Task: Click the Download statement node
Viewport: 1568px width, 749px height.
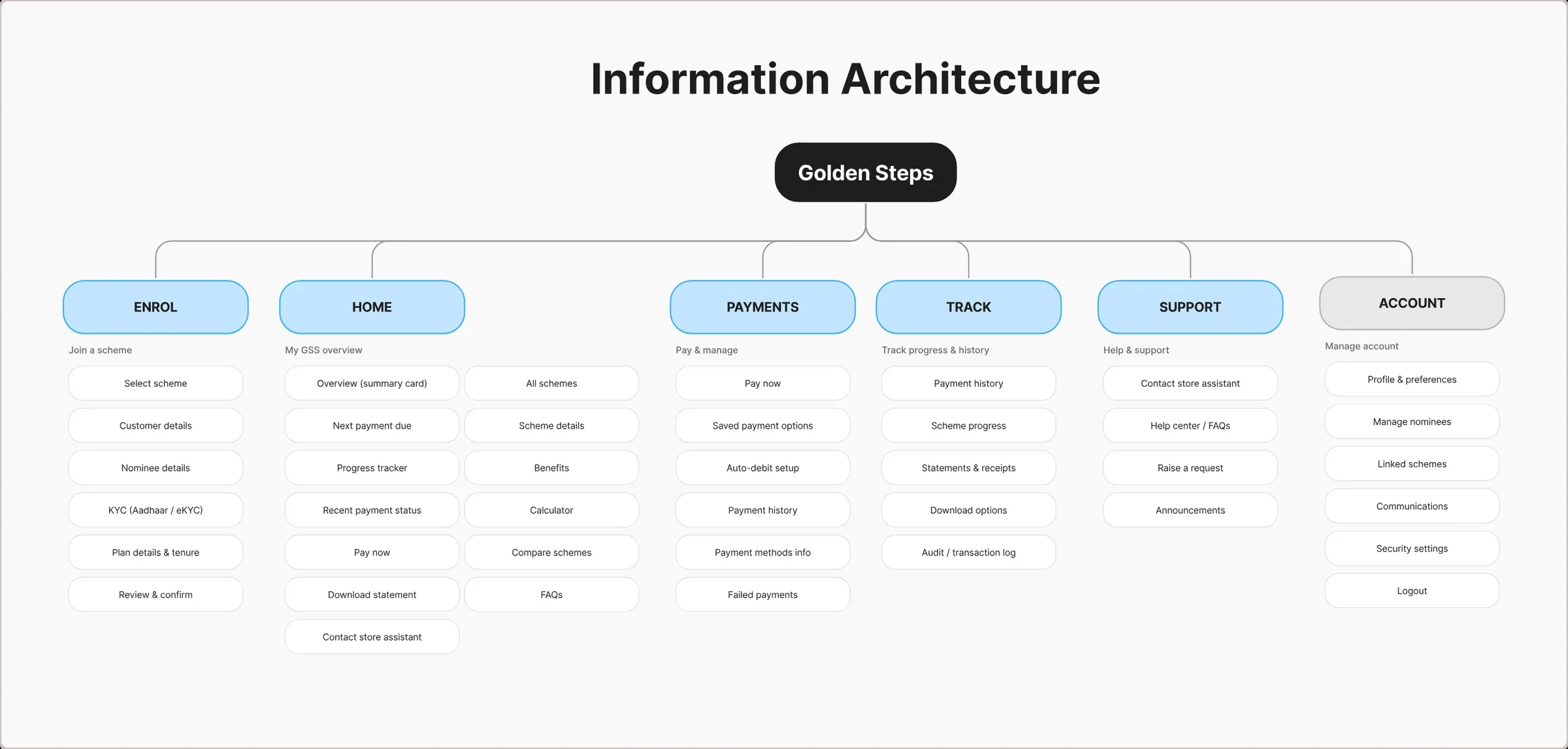Action: pyautogui.click(x=372, y=595)
